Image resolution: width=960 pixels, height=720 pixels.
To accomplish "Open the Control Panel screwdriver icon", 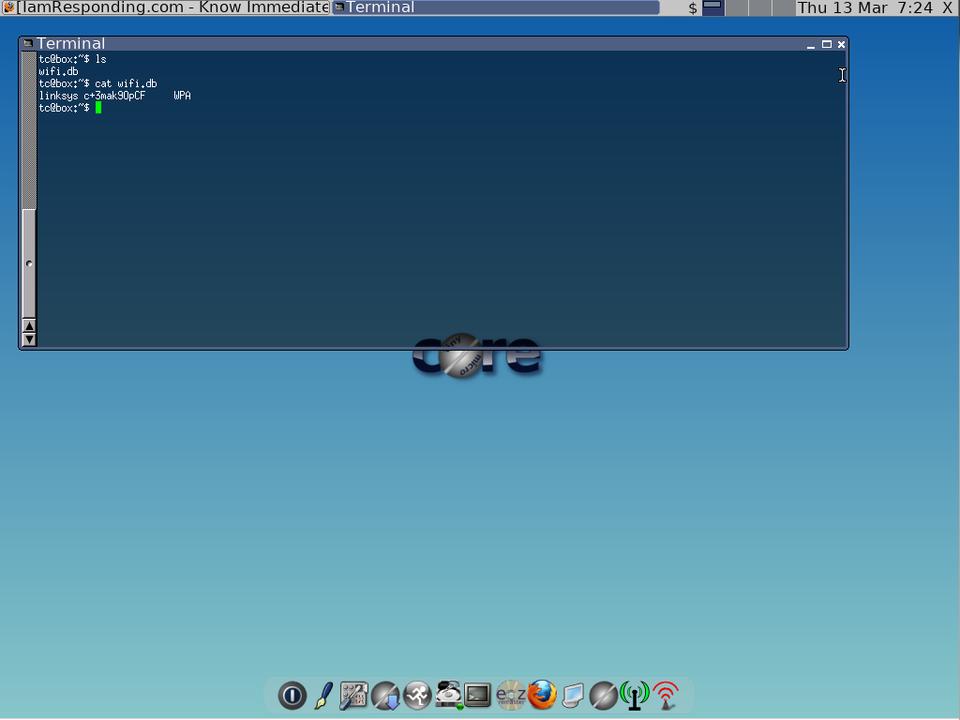I will pyautogui.click(x=354, y=696).
